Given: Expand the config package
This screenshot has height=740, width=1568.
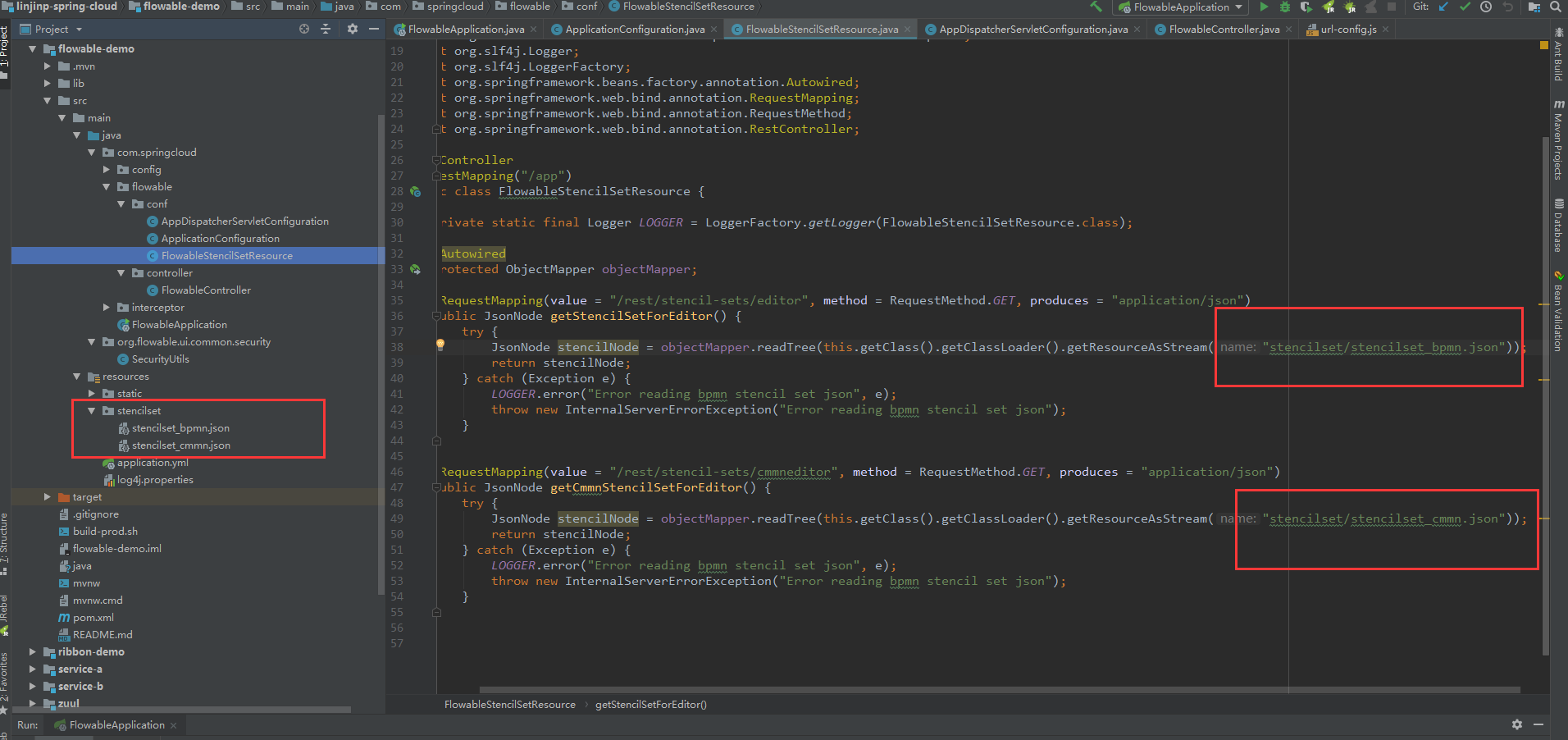Looking at the screenshot, I should tap(106, 170).
